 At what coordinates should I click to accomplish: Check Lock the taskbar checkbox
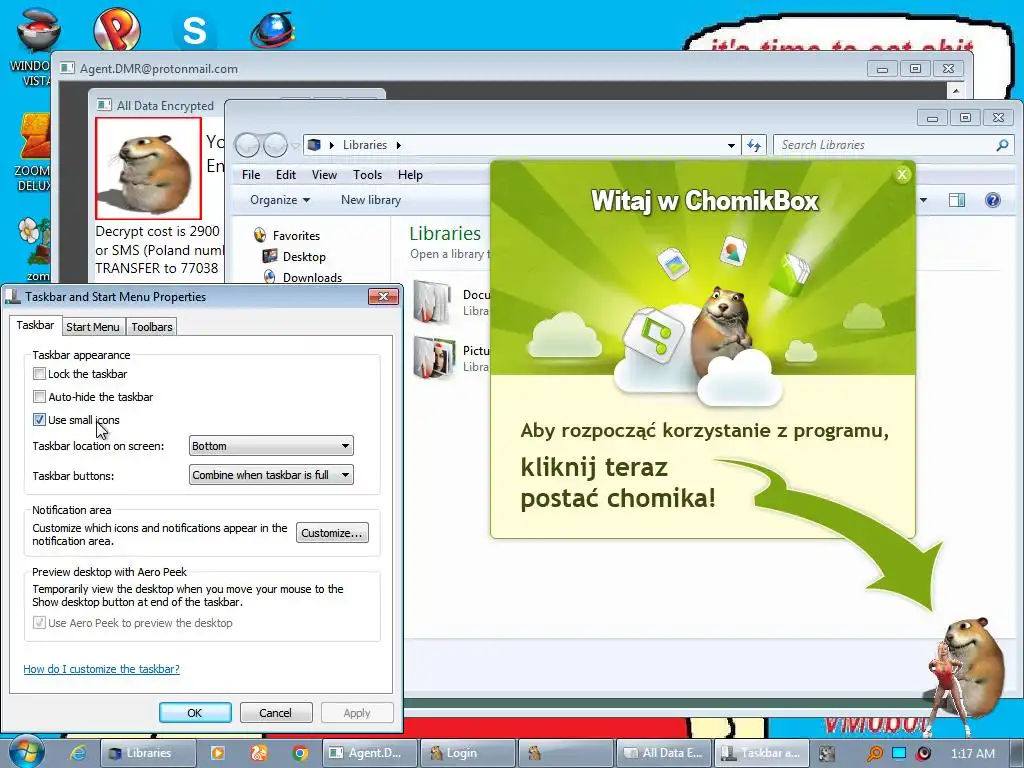coord(39,374)
